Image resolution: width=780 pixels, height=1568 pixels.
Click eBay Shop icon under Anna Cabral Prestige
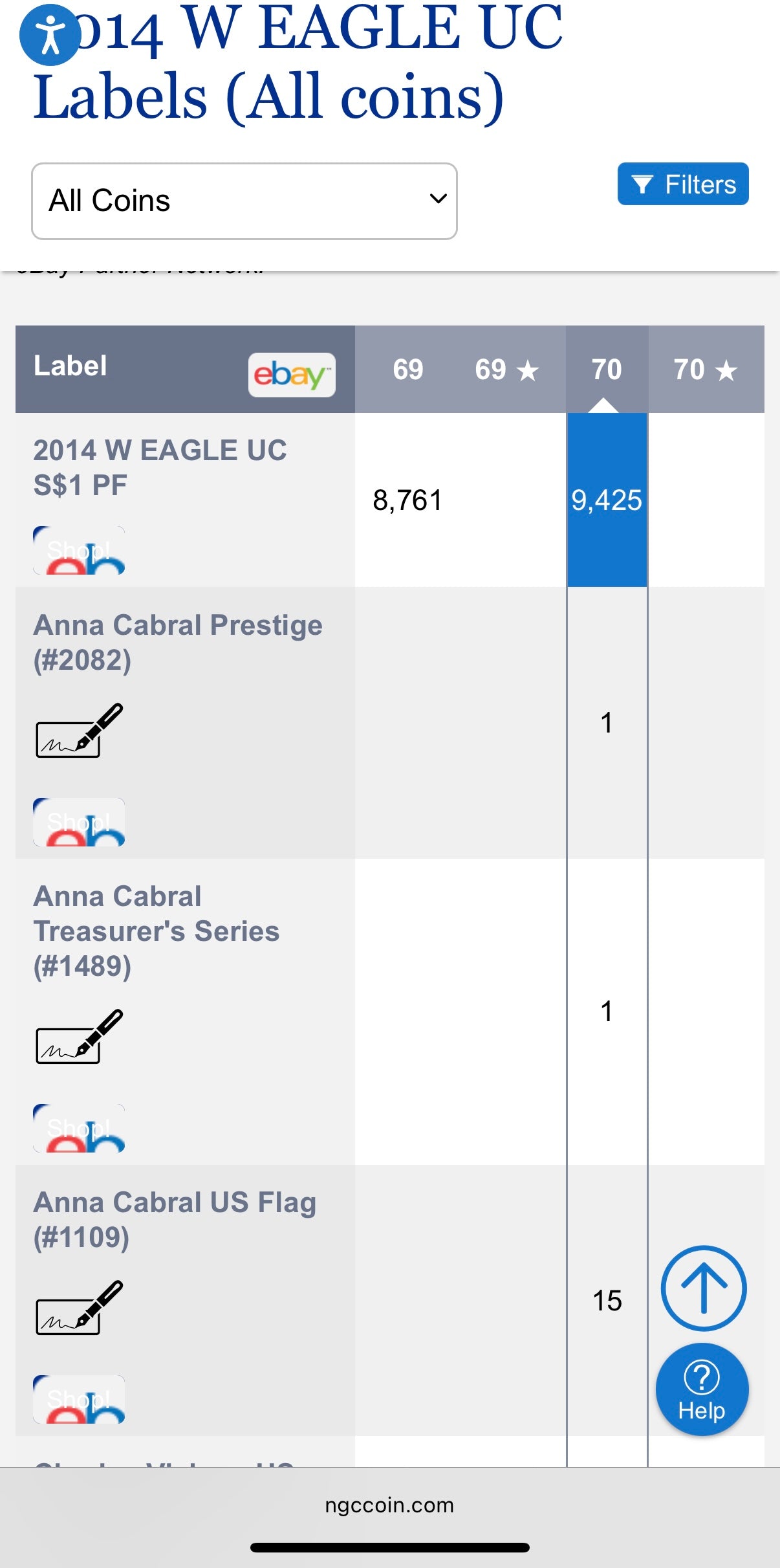pos(79,823)
